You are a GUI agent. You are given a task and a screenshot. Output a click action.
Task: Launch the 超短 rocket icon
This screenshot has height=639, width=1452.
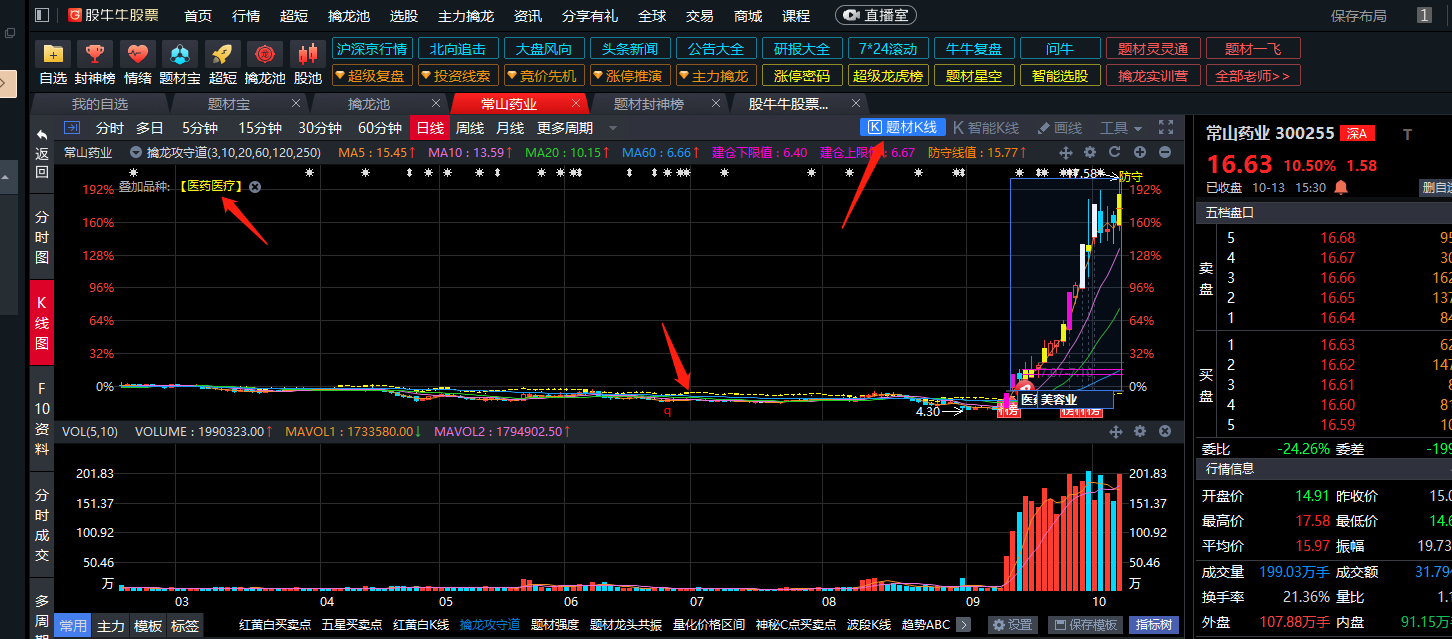[x=223, y=54]
